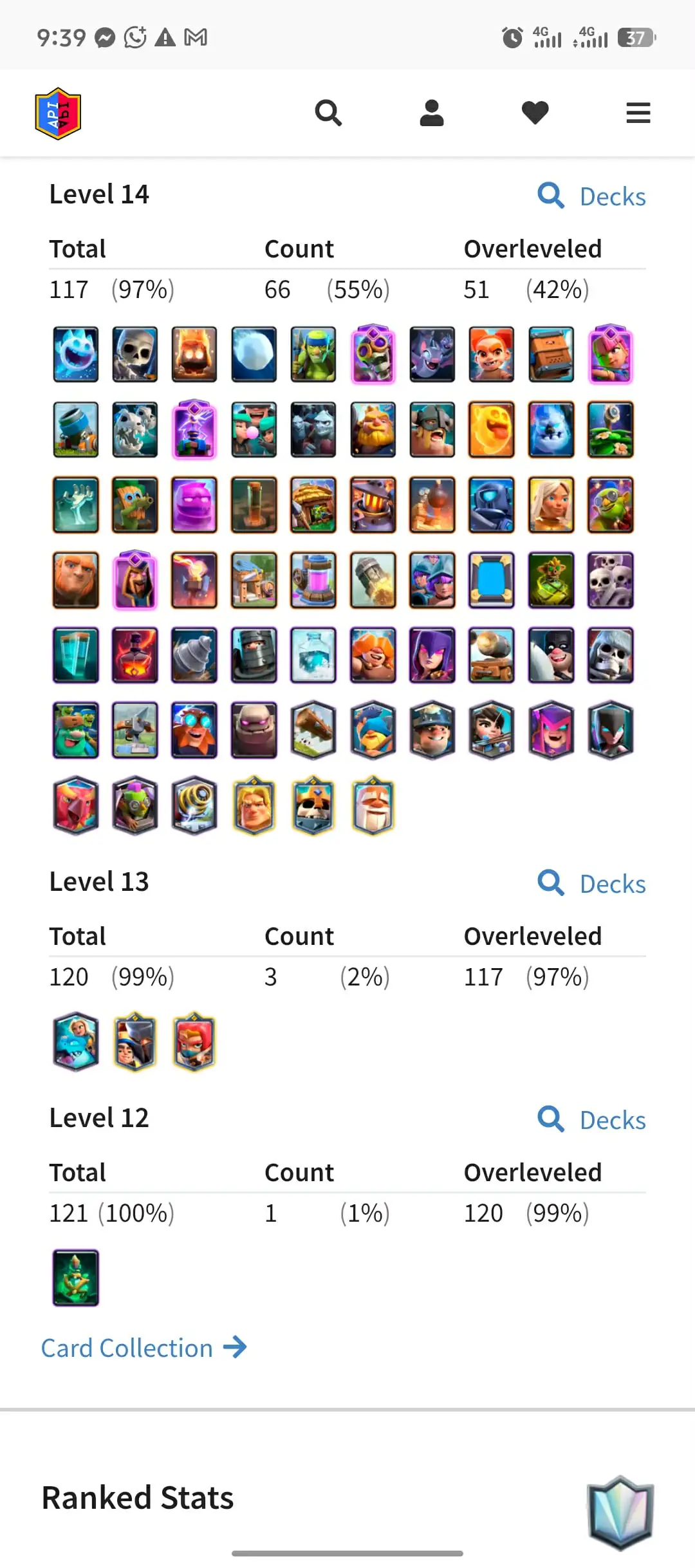Viewport: 695px width, 1568px height.
Task: Open Level 12 Decks search link
Action: pos(591,1120)
